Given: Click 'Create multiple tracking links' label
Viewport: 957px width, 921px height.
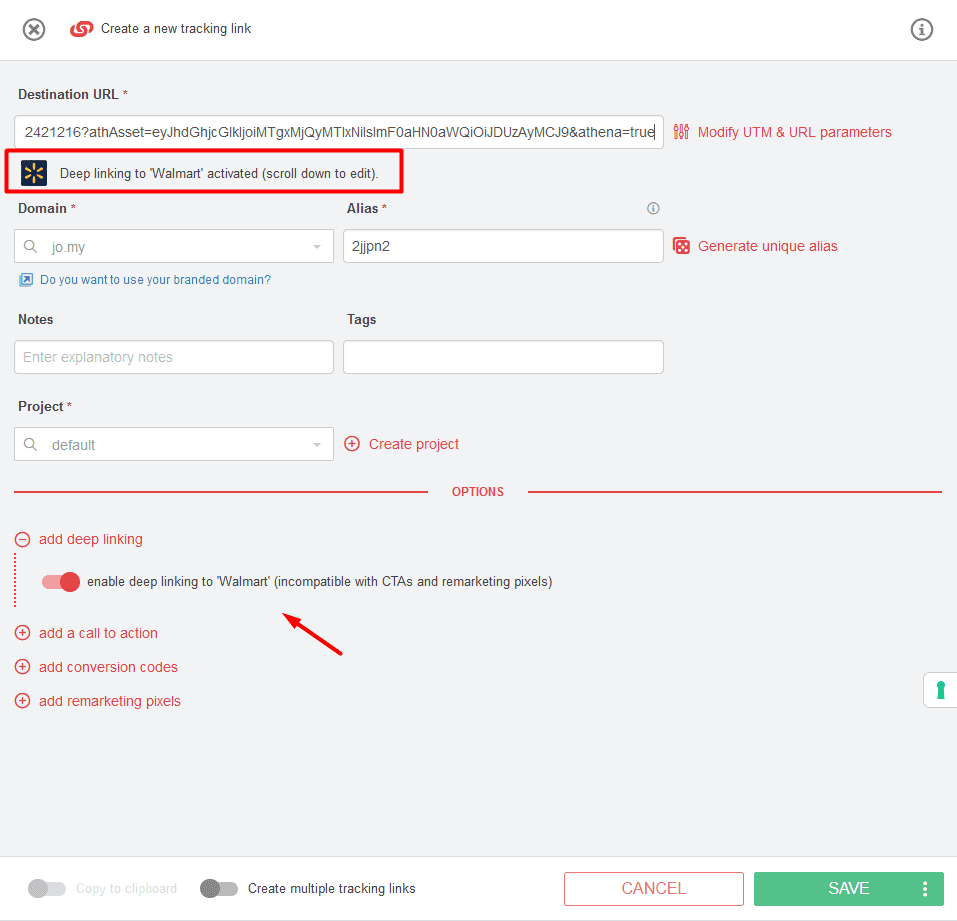Looking at the screenshot, I should pyautogui.click(x=331, y=889).
